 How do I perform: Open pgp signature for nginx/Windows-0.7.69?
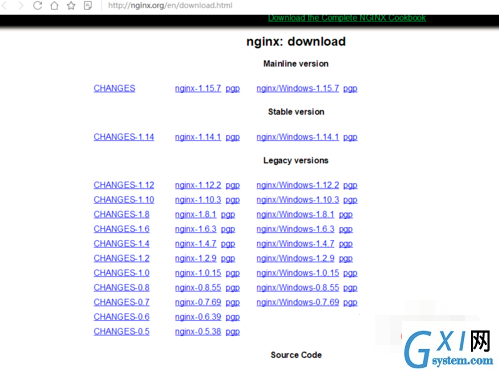tap(350, 303)
